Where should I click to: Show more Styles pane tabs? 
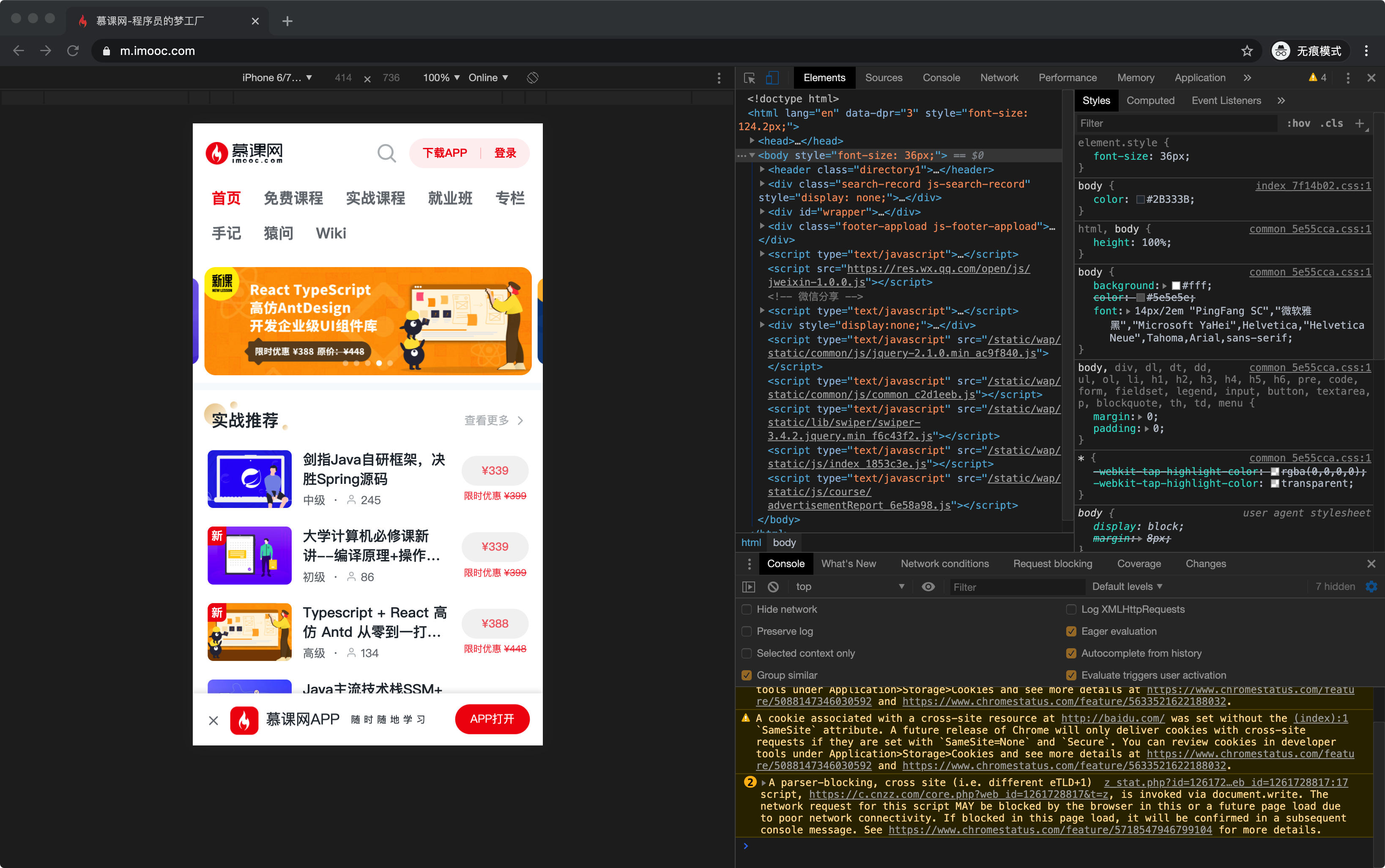tap(1281, 101)
